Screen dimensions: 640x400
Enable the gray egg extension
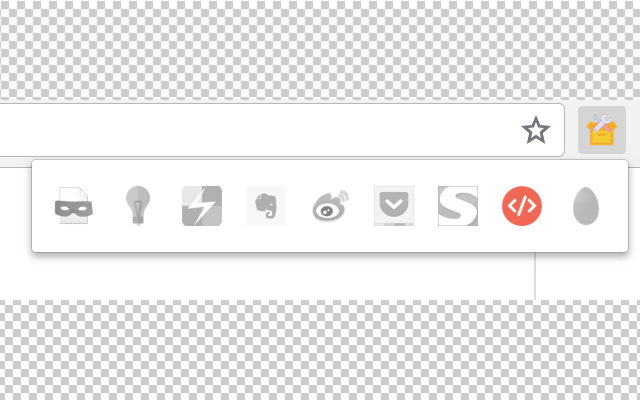(x=586, y=206)
